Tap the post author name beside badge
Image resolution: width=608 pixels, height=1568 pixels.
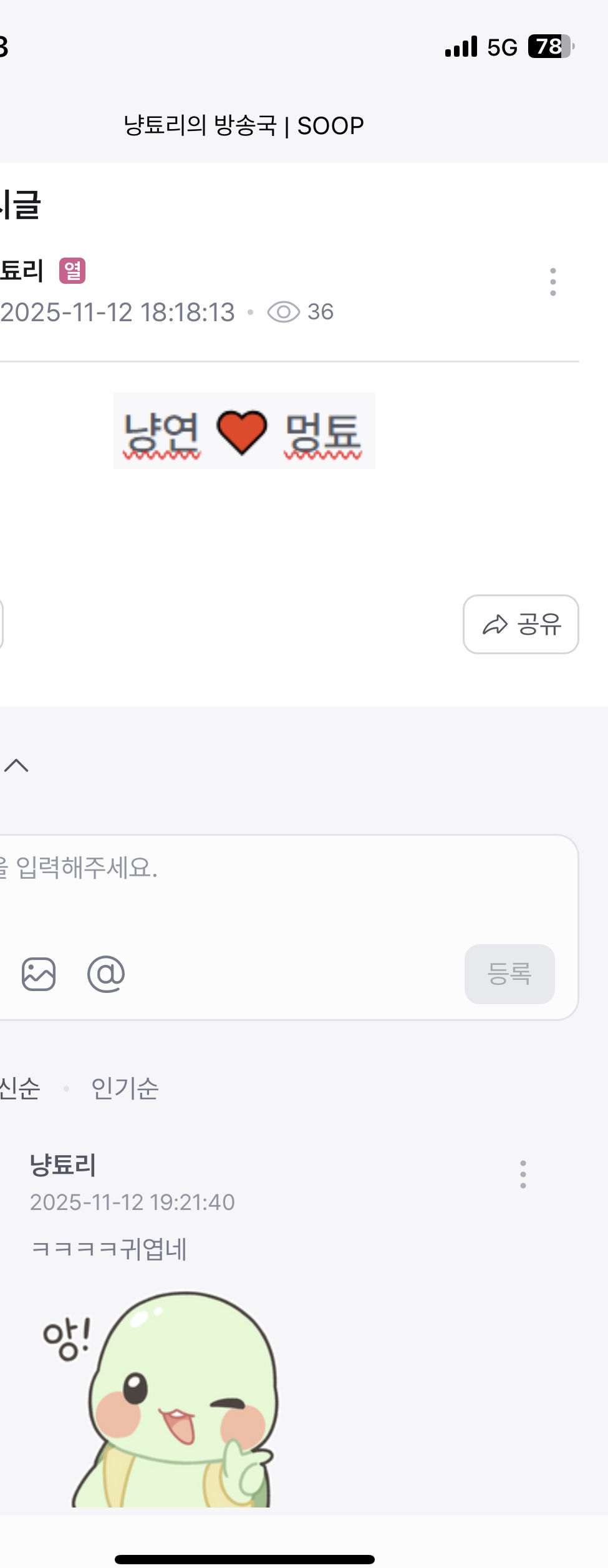(x=22, y=271)
